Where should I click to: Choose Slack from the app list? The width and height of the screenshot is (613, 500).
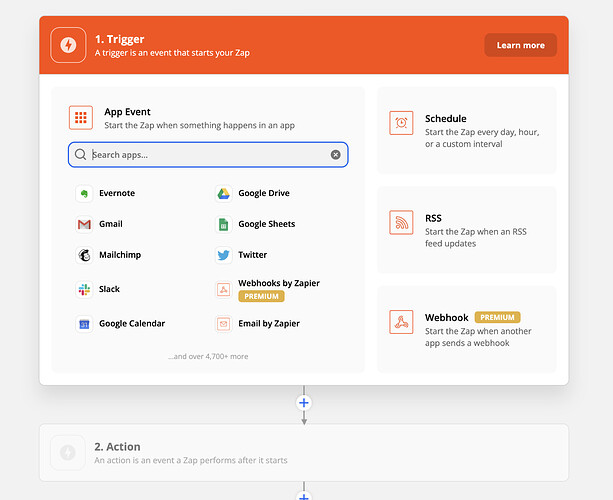[109, 289]
